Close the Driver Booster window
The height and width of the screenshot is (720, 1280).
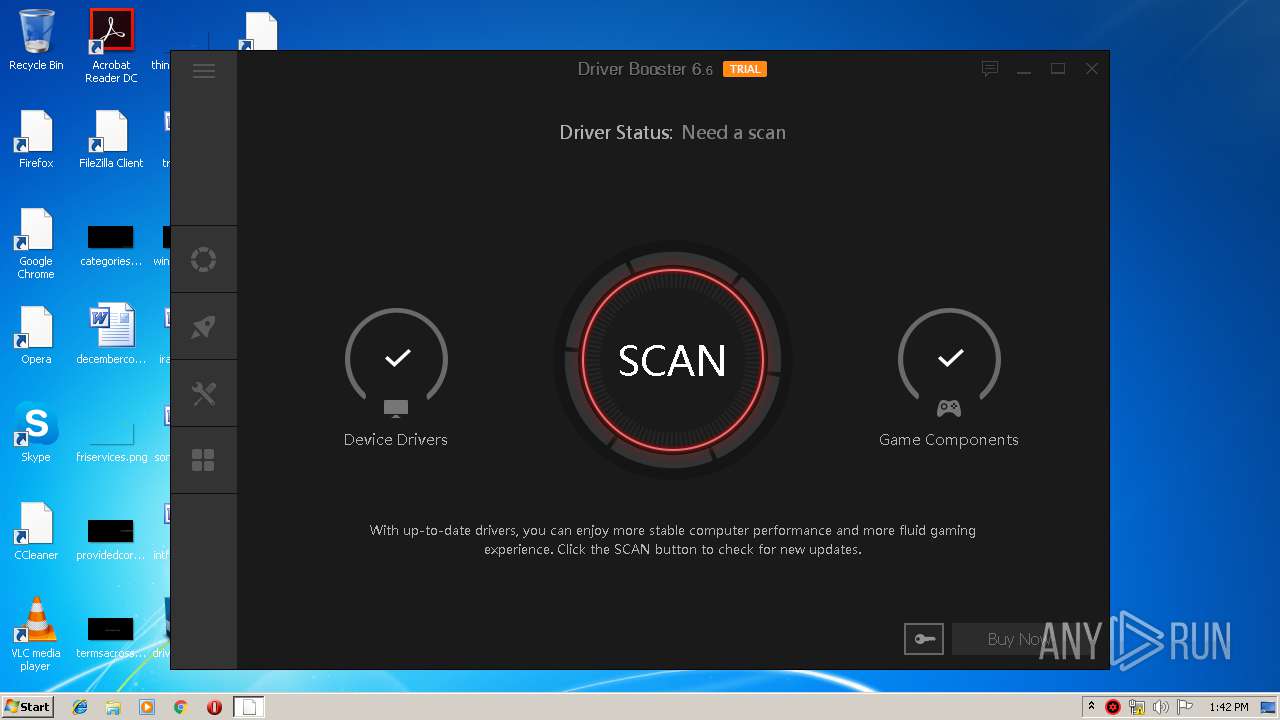pos(1092,69)
